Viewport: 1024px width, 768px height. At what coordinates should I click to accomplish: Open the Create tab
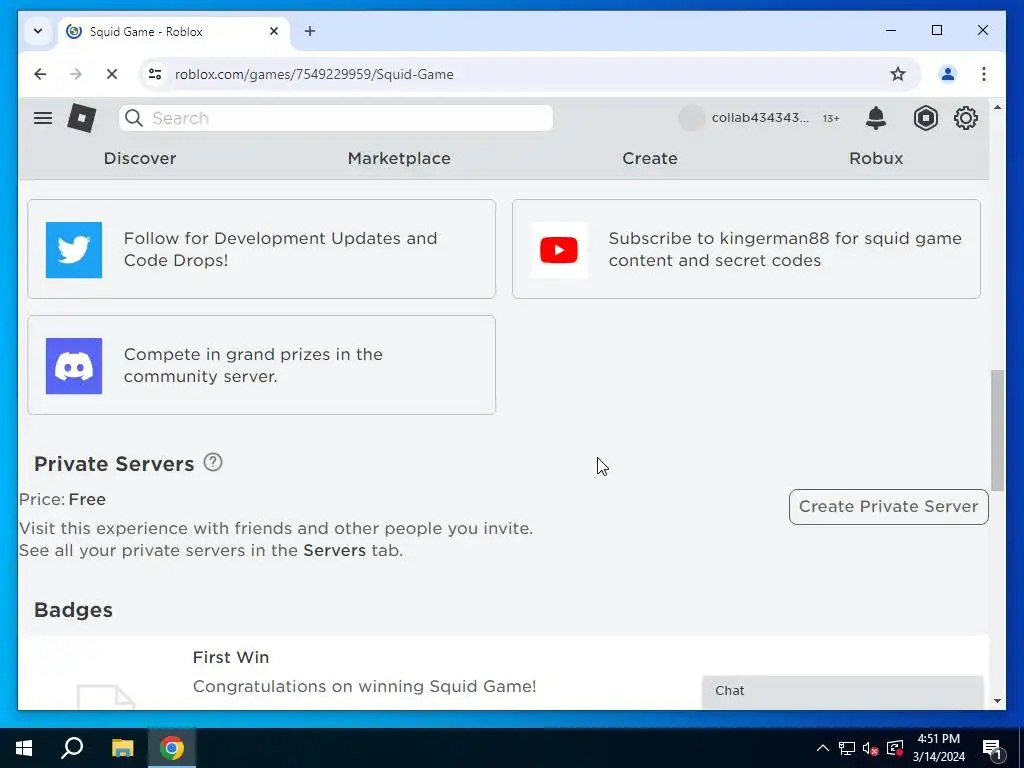coord(650,158)
